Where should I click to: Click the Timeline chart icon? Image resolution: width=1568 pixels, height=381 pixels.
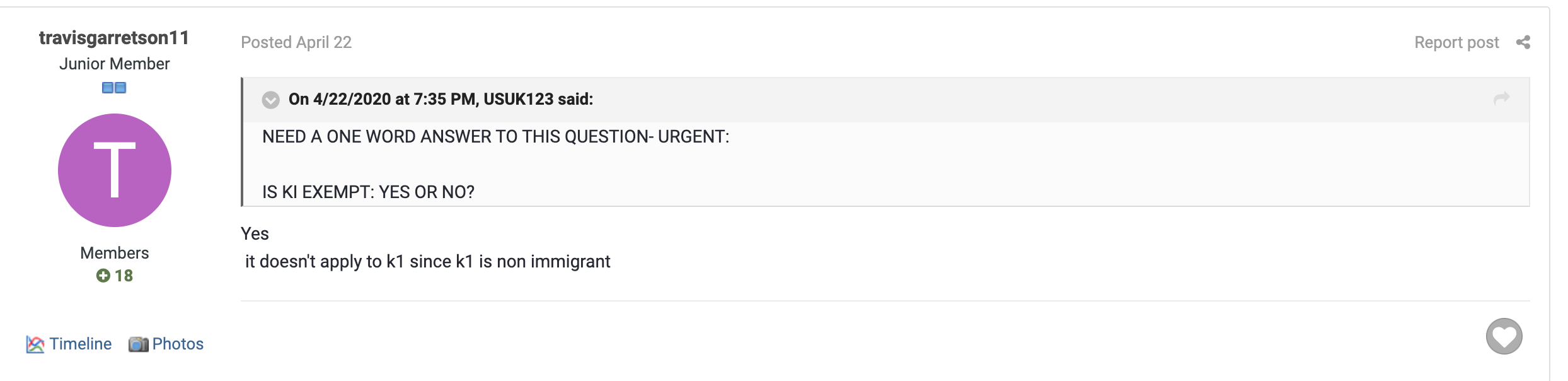click(x=35, y=344)
